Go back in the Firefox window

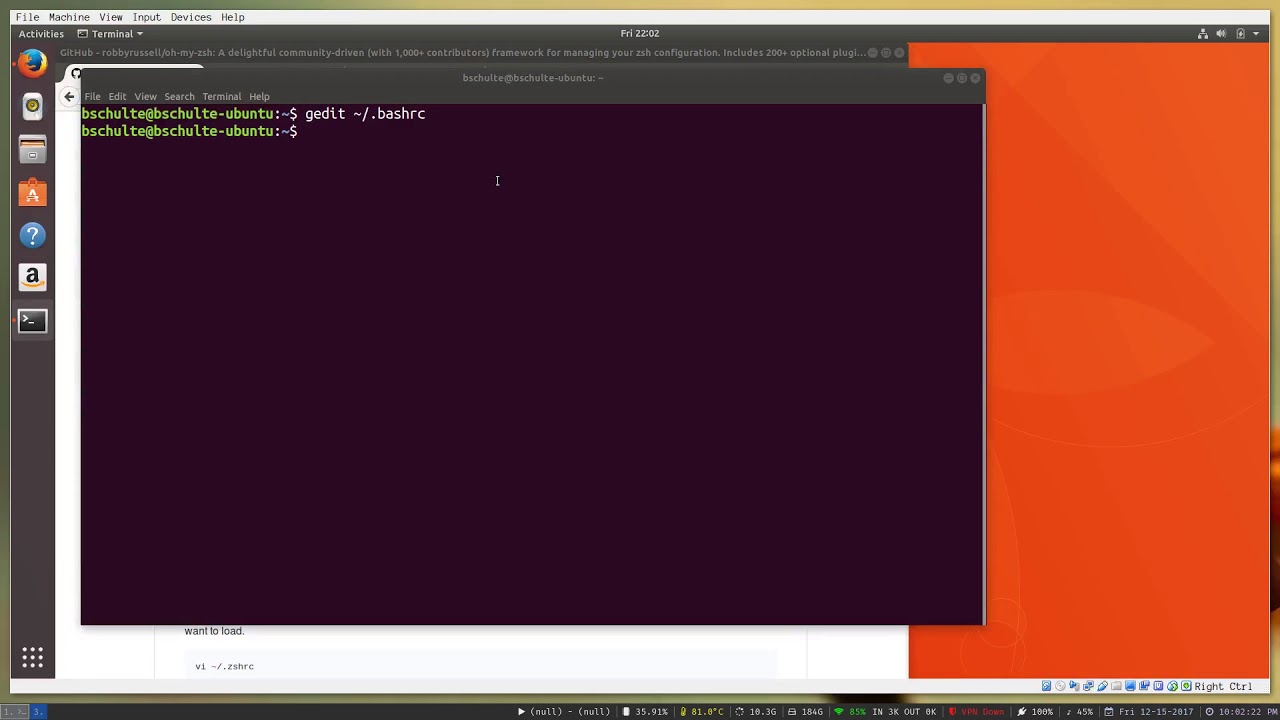(68, 96)
